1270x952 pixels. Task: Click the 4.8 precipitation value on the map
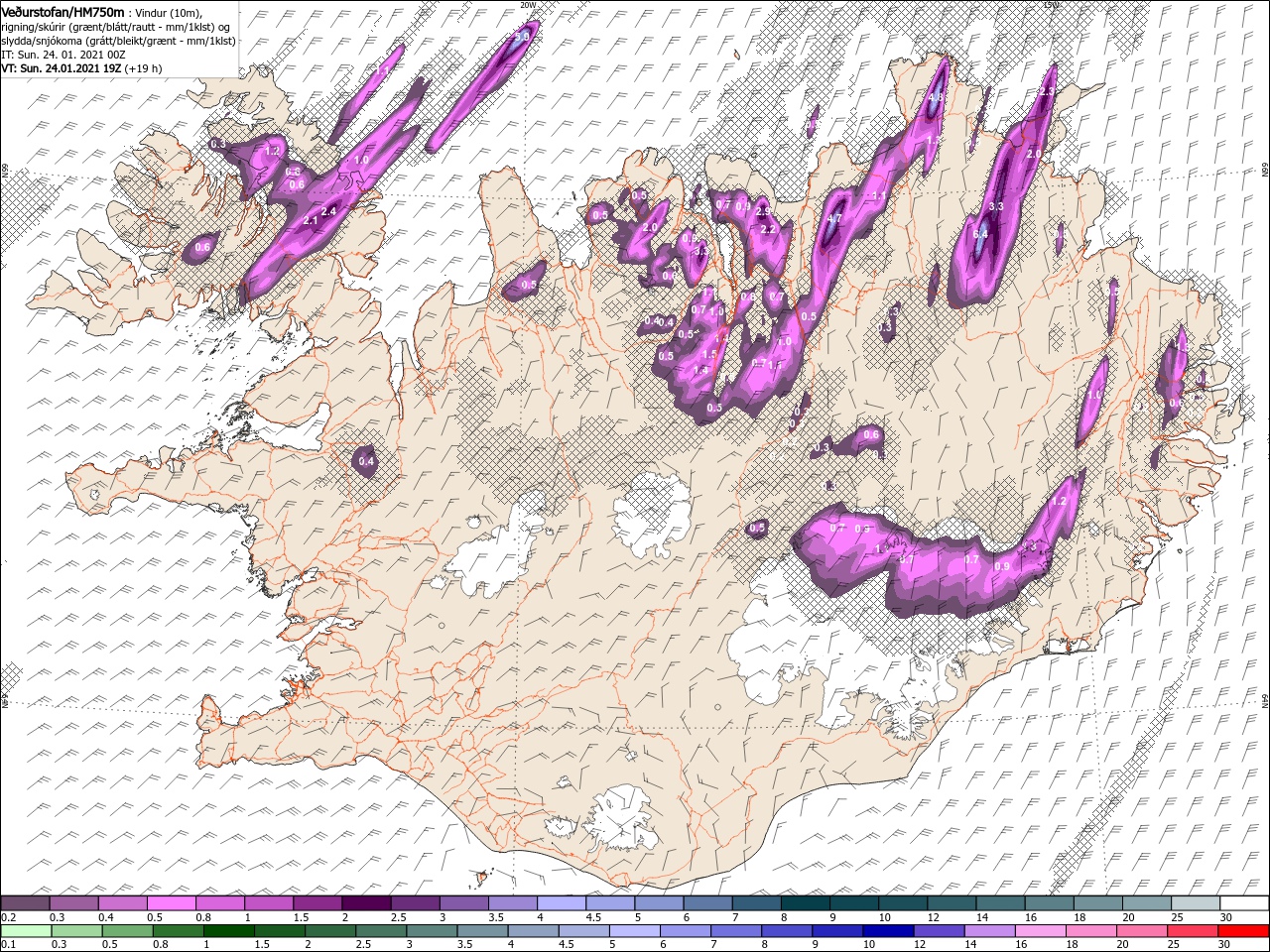[x=935, y=98]
